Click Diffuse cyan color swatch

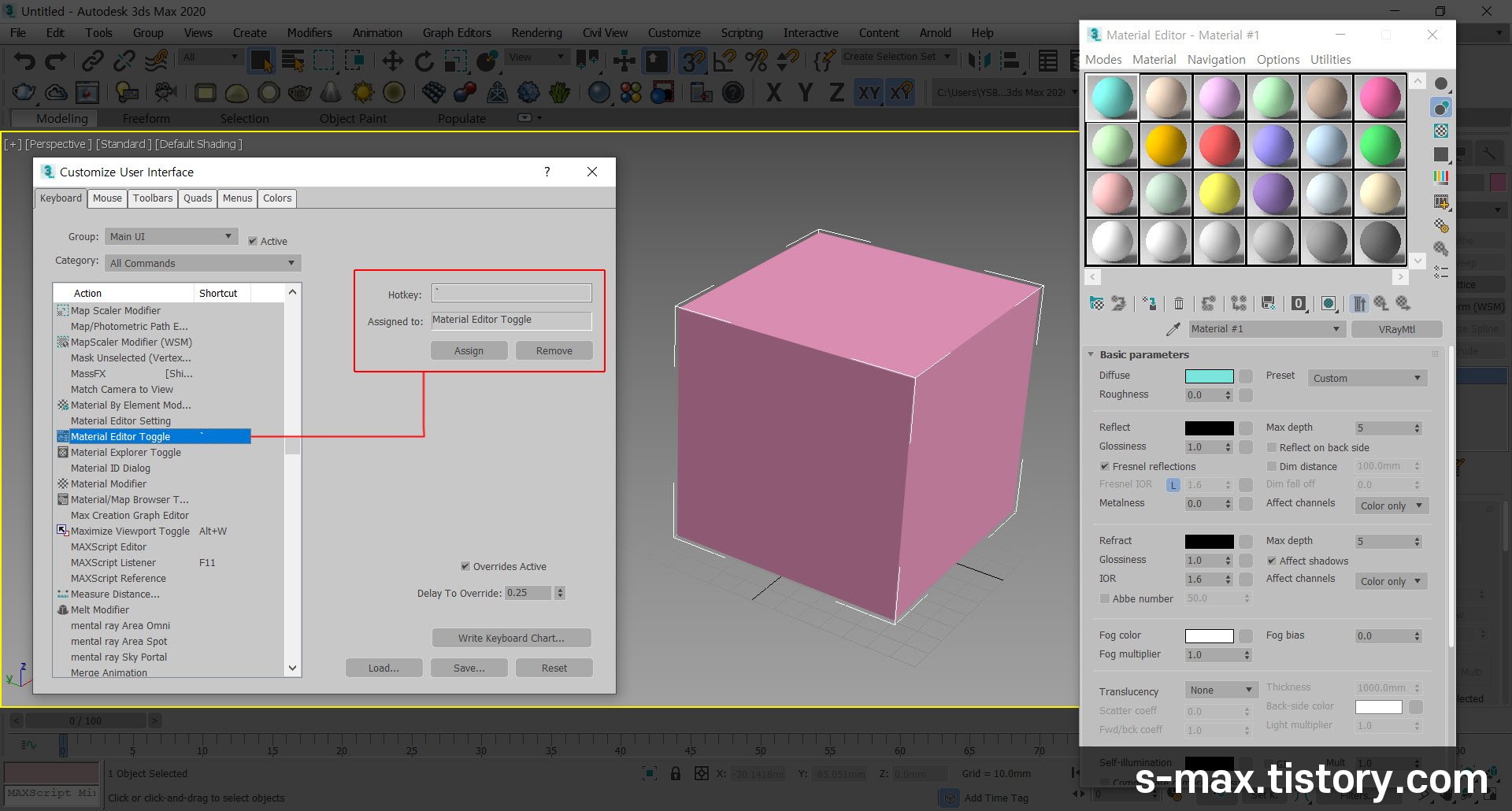[x=1209, y=376]
